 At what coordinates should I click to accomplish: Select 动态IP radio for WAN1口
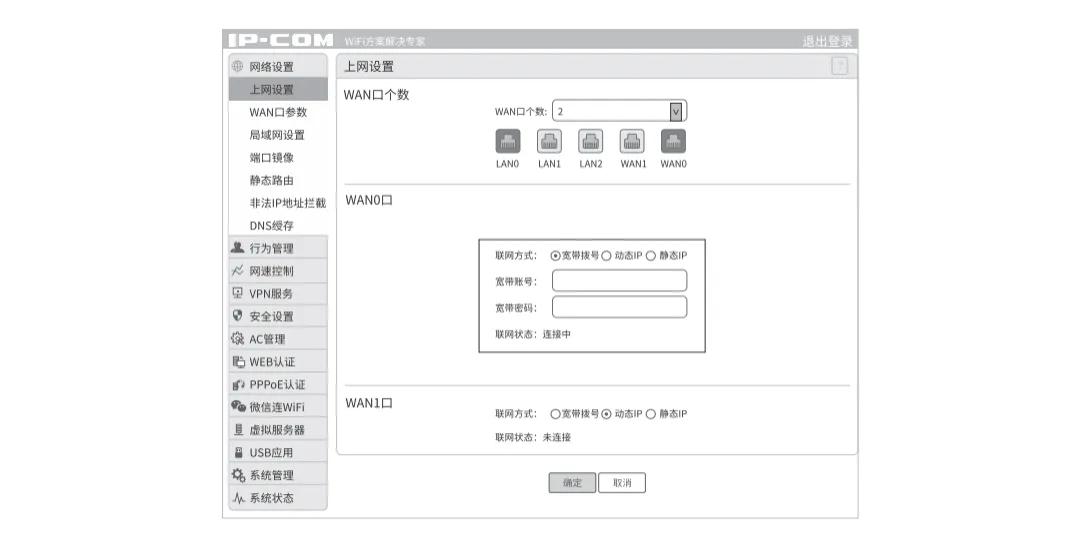point(606,414)
